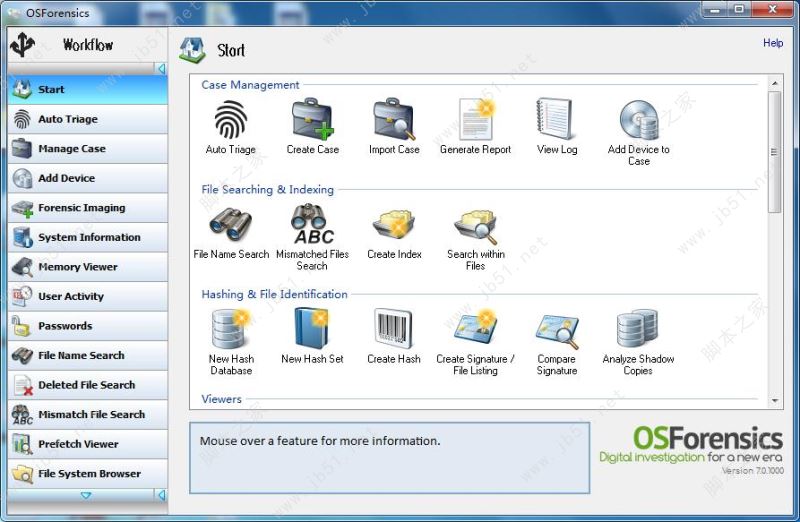This screenshot has height=522, width=800.
Task: Open Prefetch Viewer from sidebar
Action: (x=88, y=445)
